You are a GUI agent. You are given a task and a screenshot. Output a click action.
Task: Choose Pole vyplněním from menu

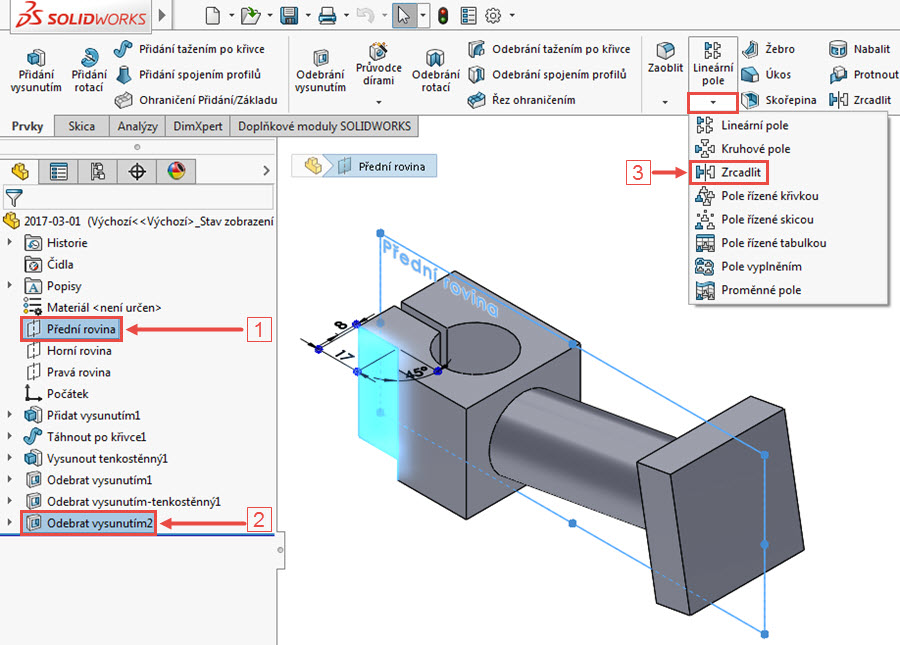[x=788, y=267]
